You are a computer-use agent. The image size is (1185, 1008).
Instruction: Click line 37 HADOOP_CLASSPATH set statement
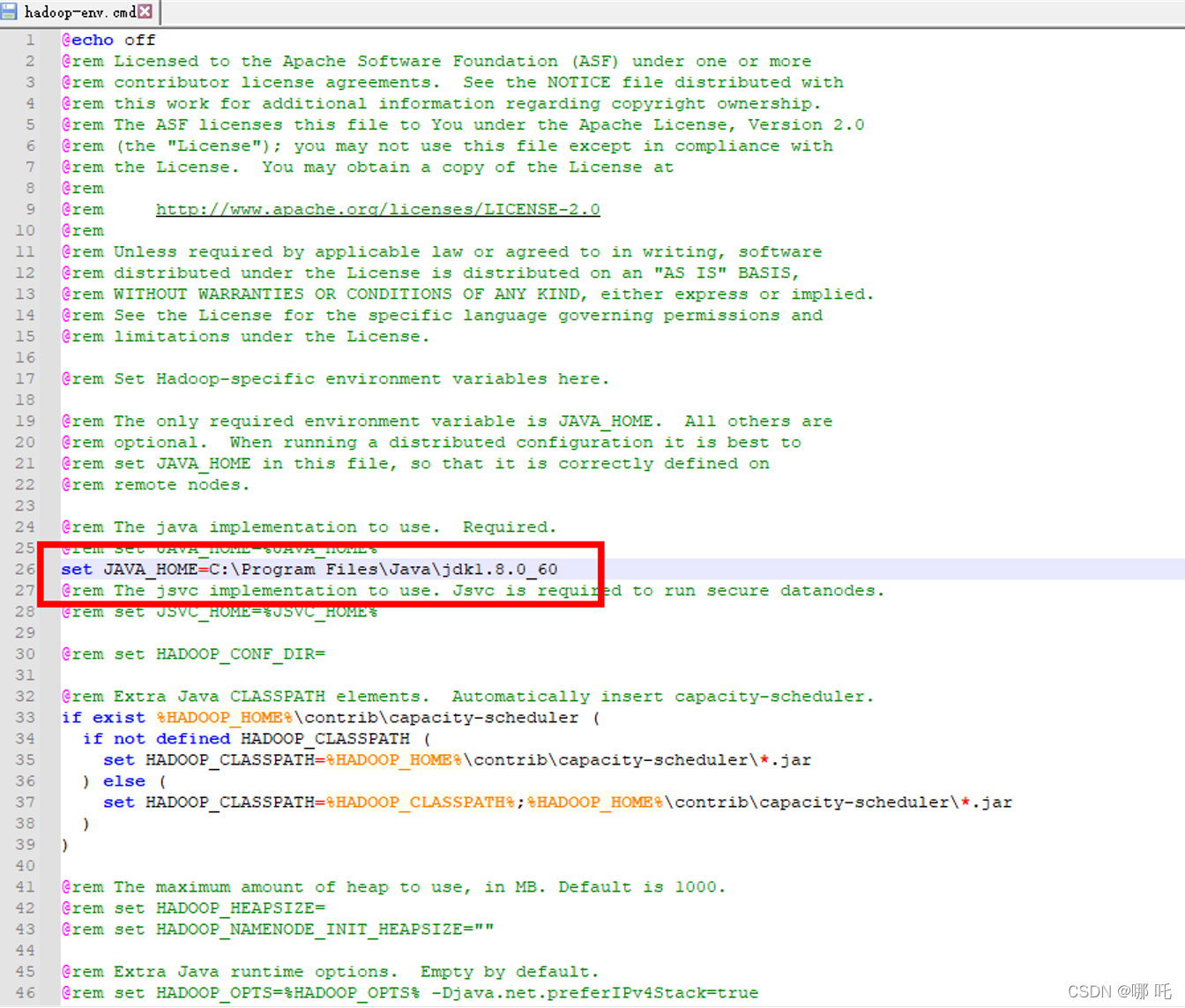pyautogui.click(x=558, y=802)
